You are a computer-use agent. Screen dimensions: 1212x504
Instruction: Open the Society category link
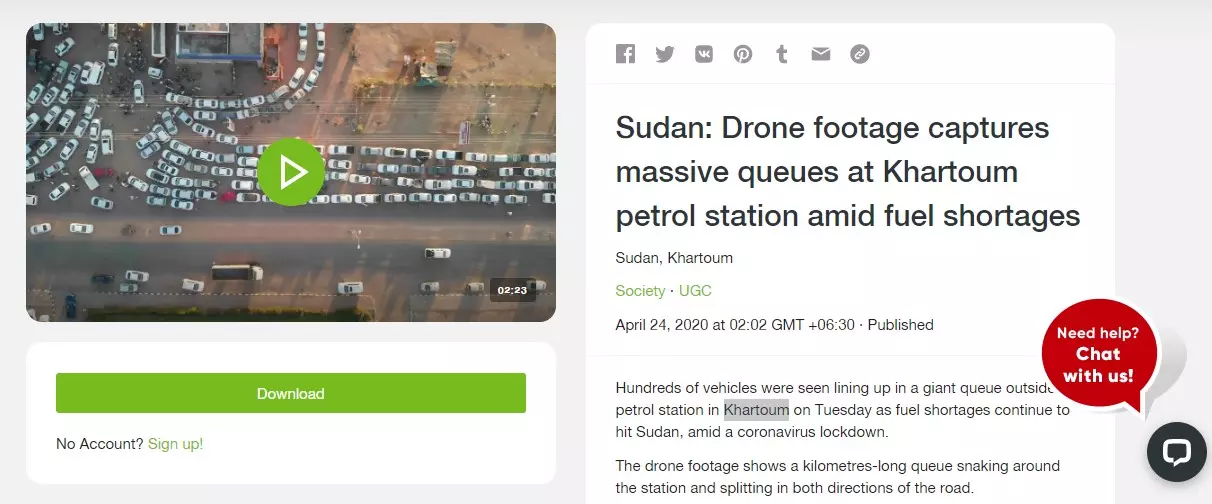click(640, 291)
